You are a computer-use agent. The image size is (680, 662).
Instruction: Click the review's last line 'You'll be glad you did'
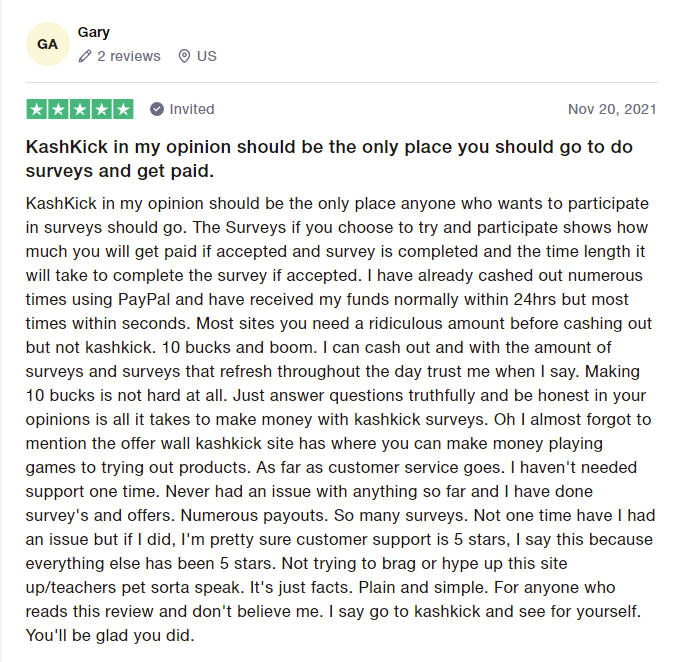click(x=110, y=635)
